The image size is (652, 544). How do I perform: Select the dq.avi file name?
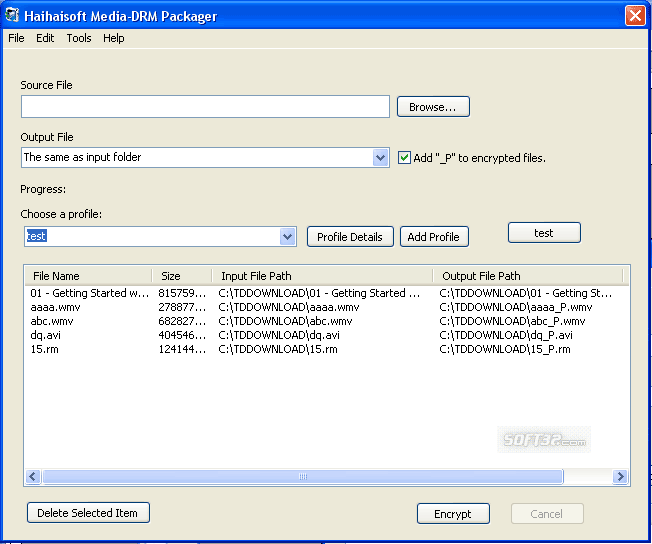tap(45, 335)
